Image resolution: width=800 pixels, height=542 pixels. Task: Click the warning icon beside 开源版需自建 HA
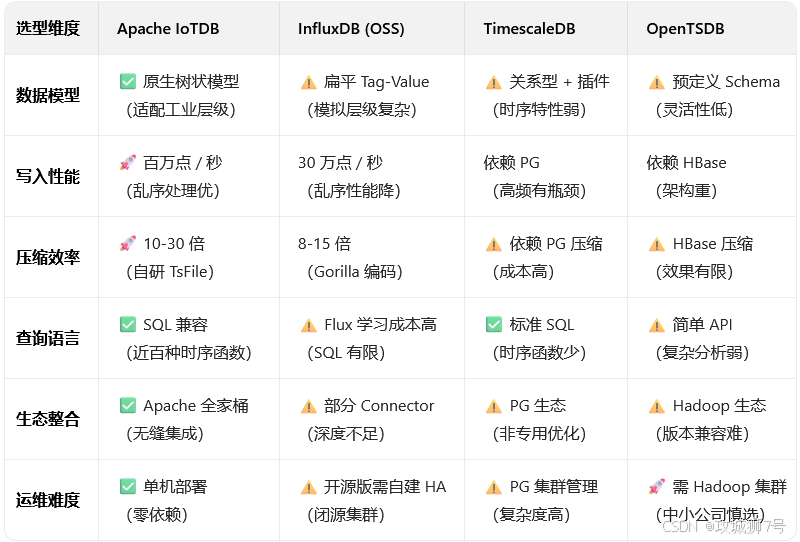click(x=309, y=487)
